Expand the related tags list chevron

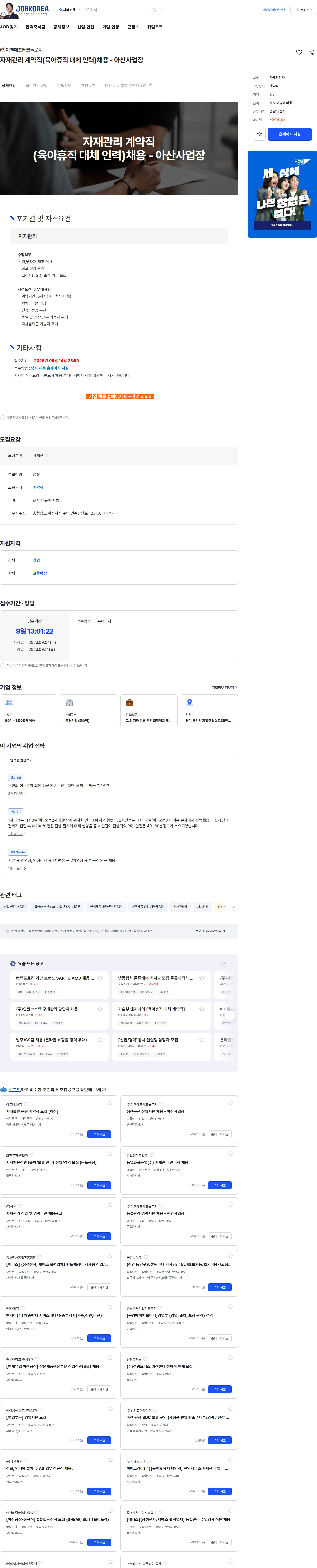[x=233, y=907]
